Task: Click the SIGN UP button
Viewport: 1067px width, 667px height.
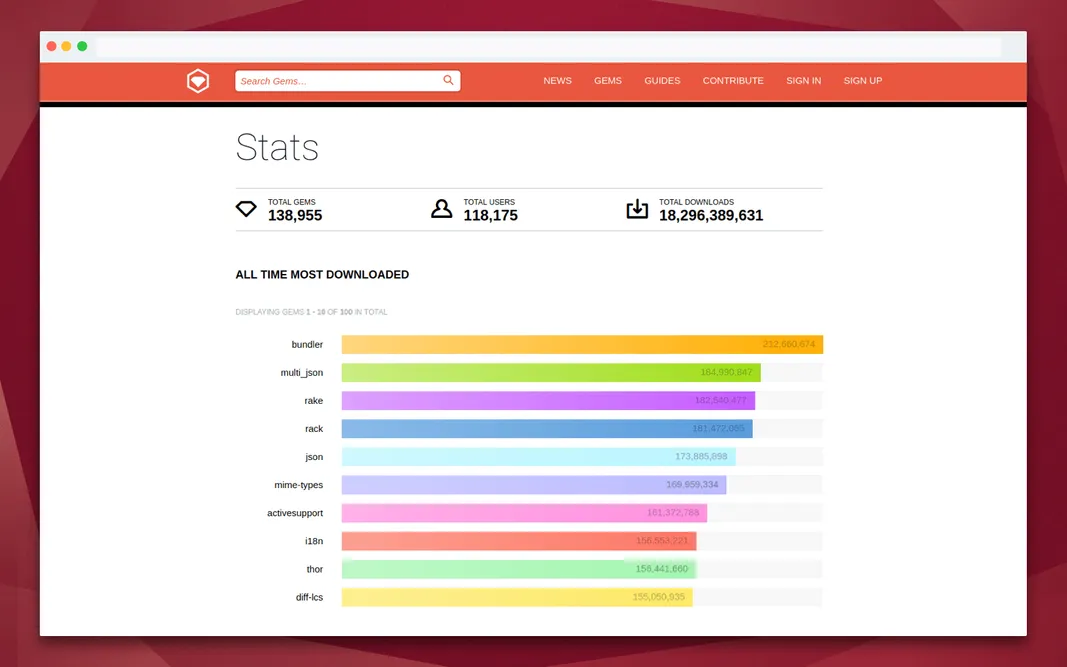Action: pyautogui.click(x=862, y=81)
